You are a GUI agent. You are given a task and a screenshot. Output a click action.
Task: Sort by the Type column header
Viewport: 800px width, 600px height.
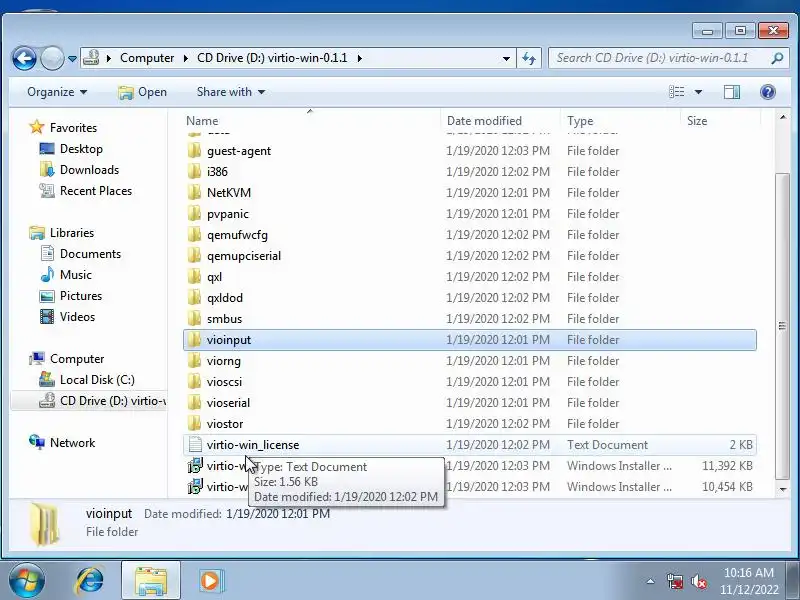pyautogui.click(x=620, y=121)
